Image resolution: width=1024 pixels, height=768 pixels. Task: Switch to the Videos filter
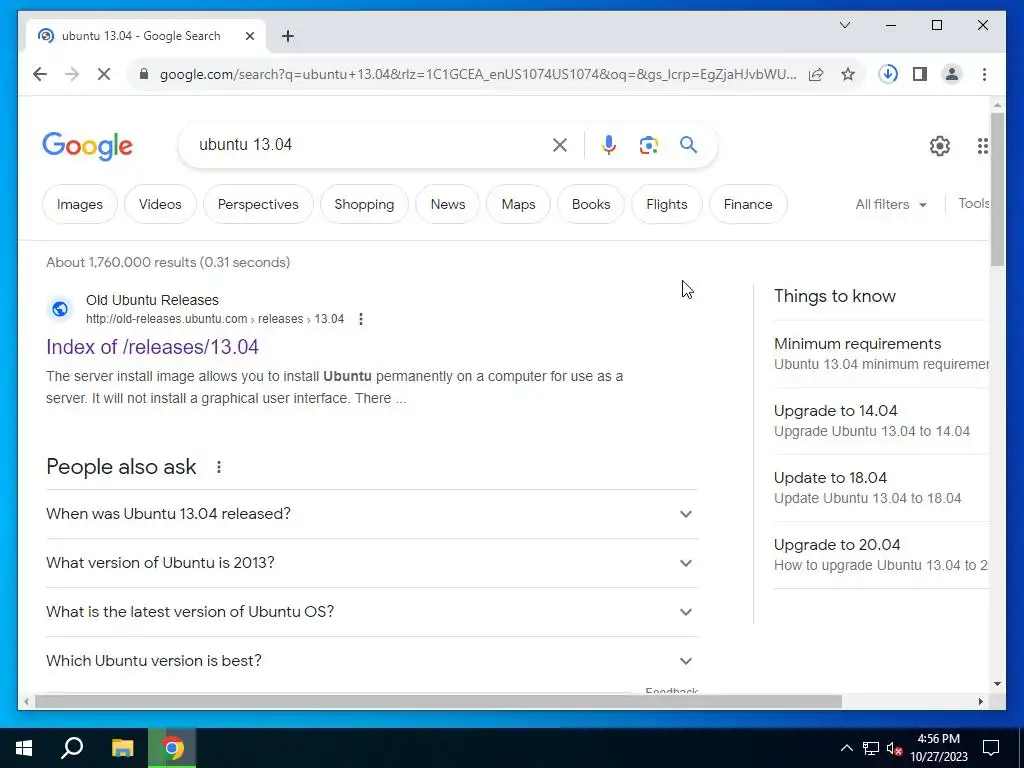pos(160,204)
